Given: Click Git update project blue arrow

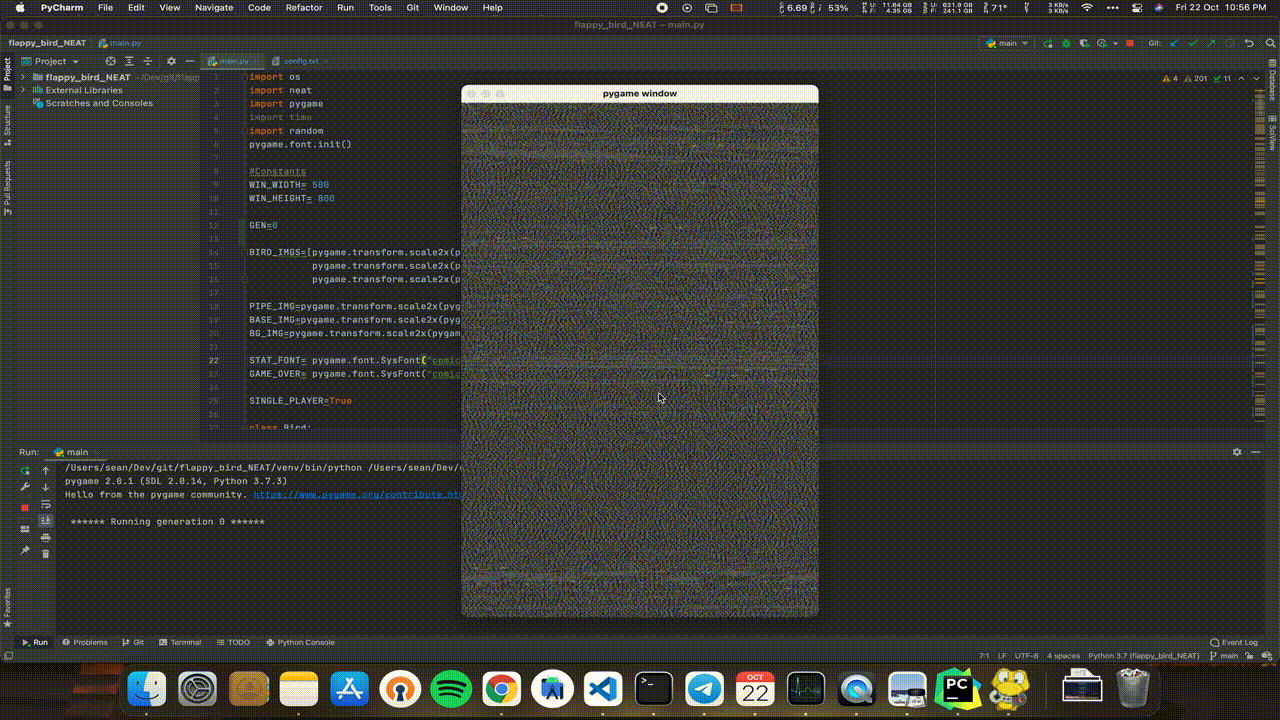Looking at the screenshot, I should pyautogui.click(x=1174, y=44).
